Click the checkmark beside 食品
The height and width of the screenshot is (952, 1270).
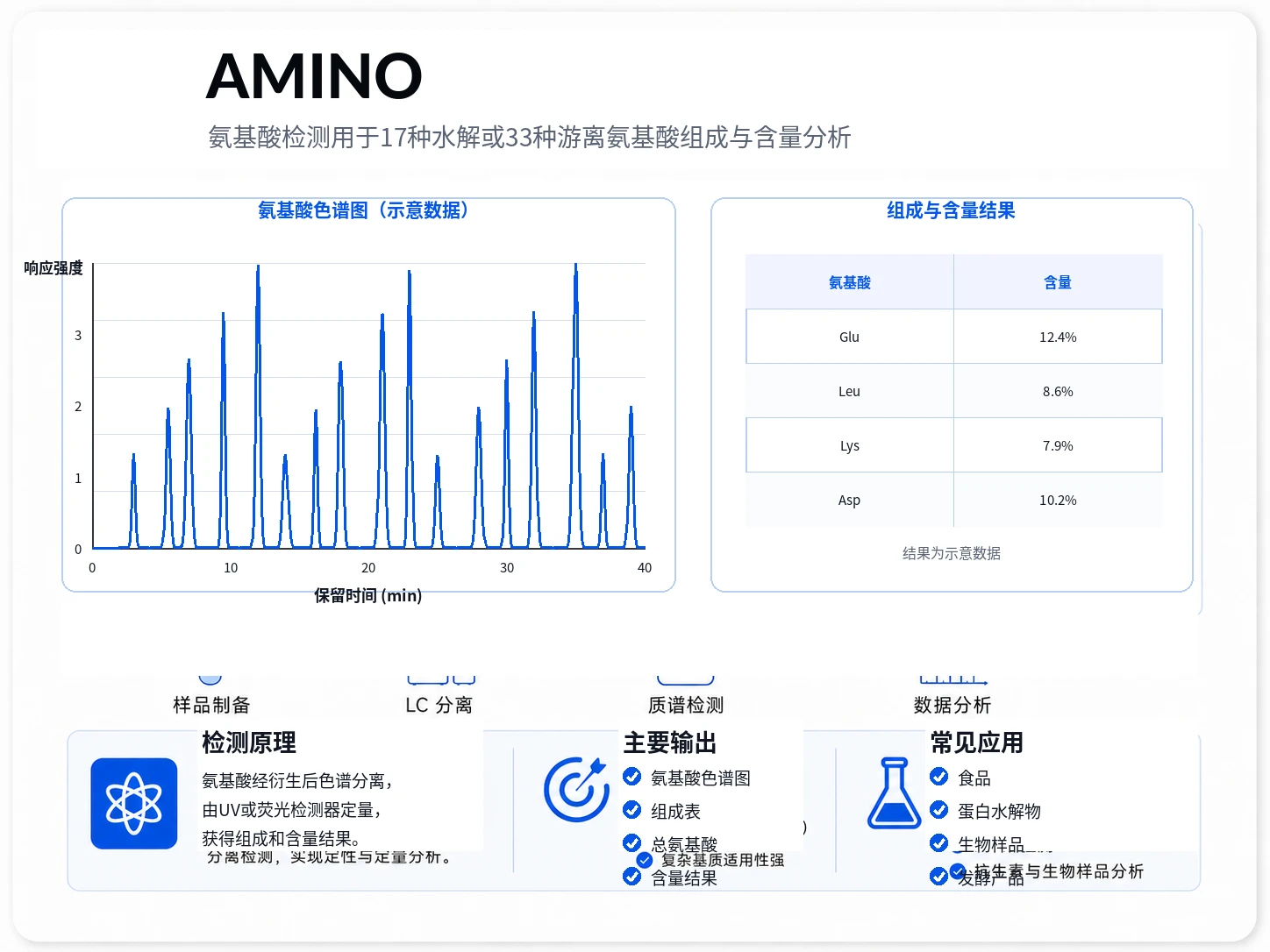(x=938, y=776)
